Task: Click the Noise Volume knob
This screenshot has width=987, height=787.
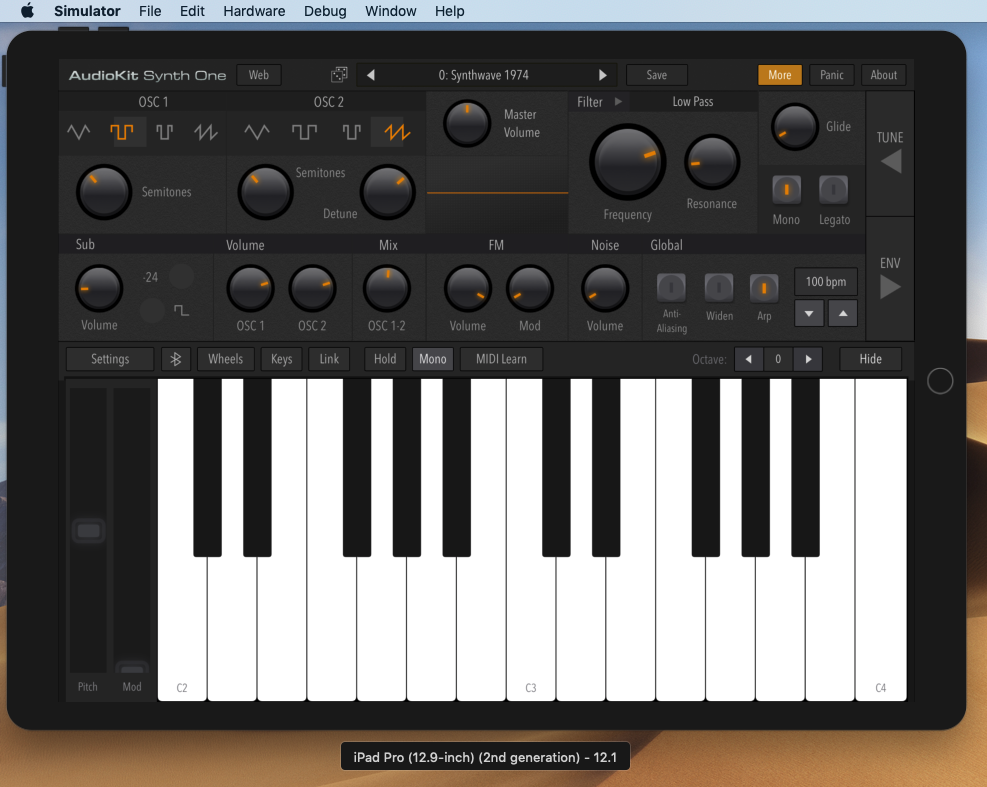Action: 604,288
